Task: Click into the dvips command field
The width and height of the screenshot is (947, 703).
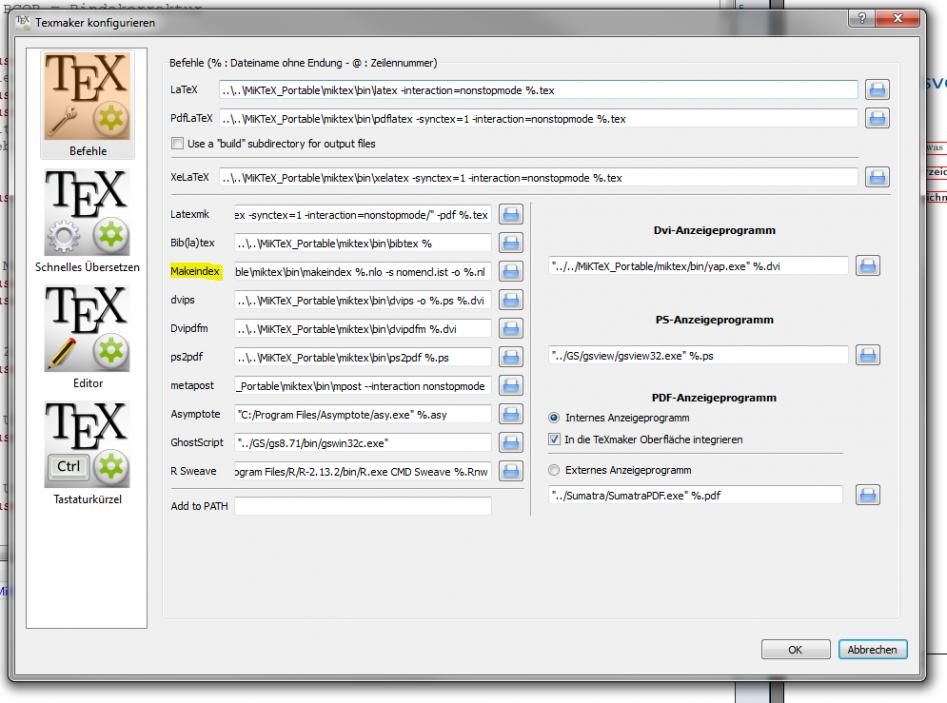Action: coord(362,300)
